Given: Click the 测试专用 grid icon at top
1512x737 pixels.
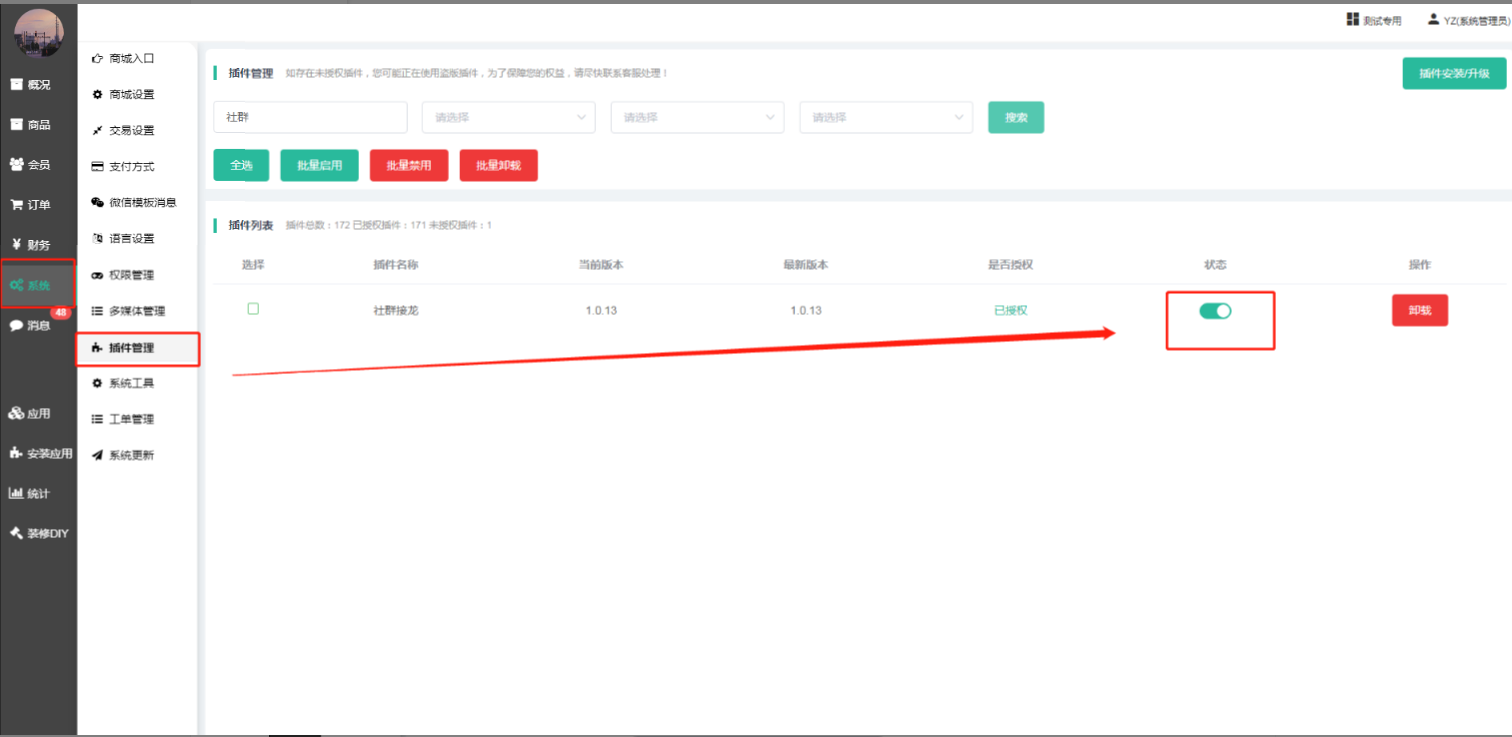Looking at the screenshot, I should coord(1353,20).
